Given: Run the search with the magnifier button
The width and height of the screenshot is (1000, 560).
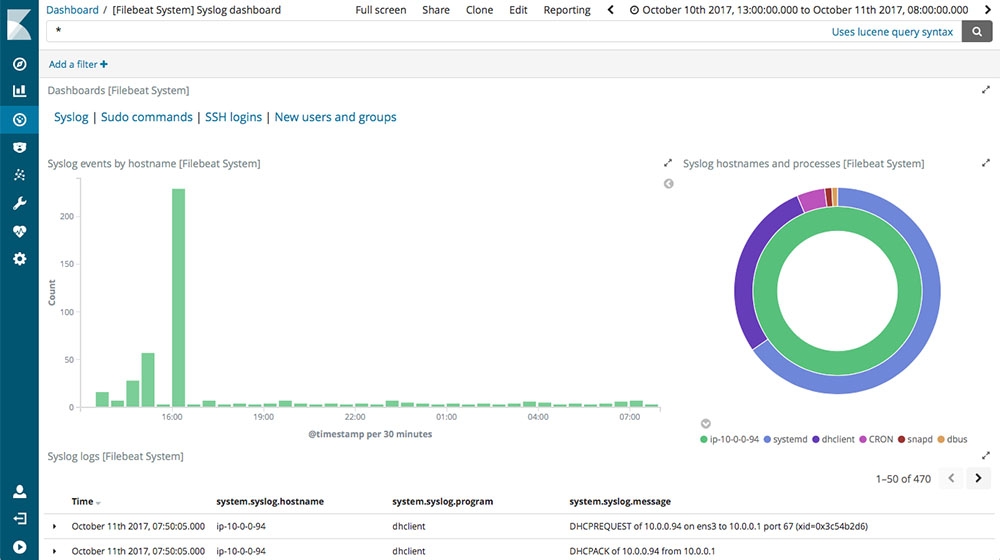Looking at the screenshot, I should coord(976,31).
